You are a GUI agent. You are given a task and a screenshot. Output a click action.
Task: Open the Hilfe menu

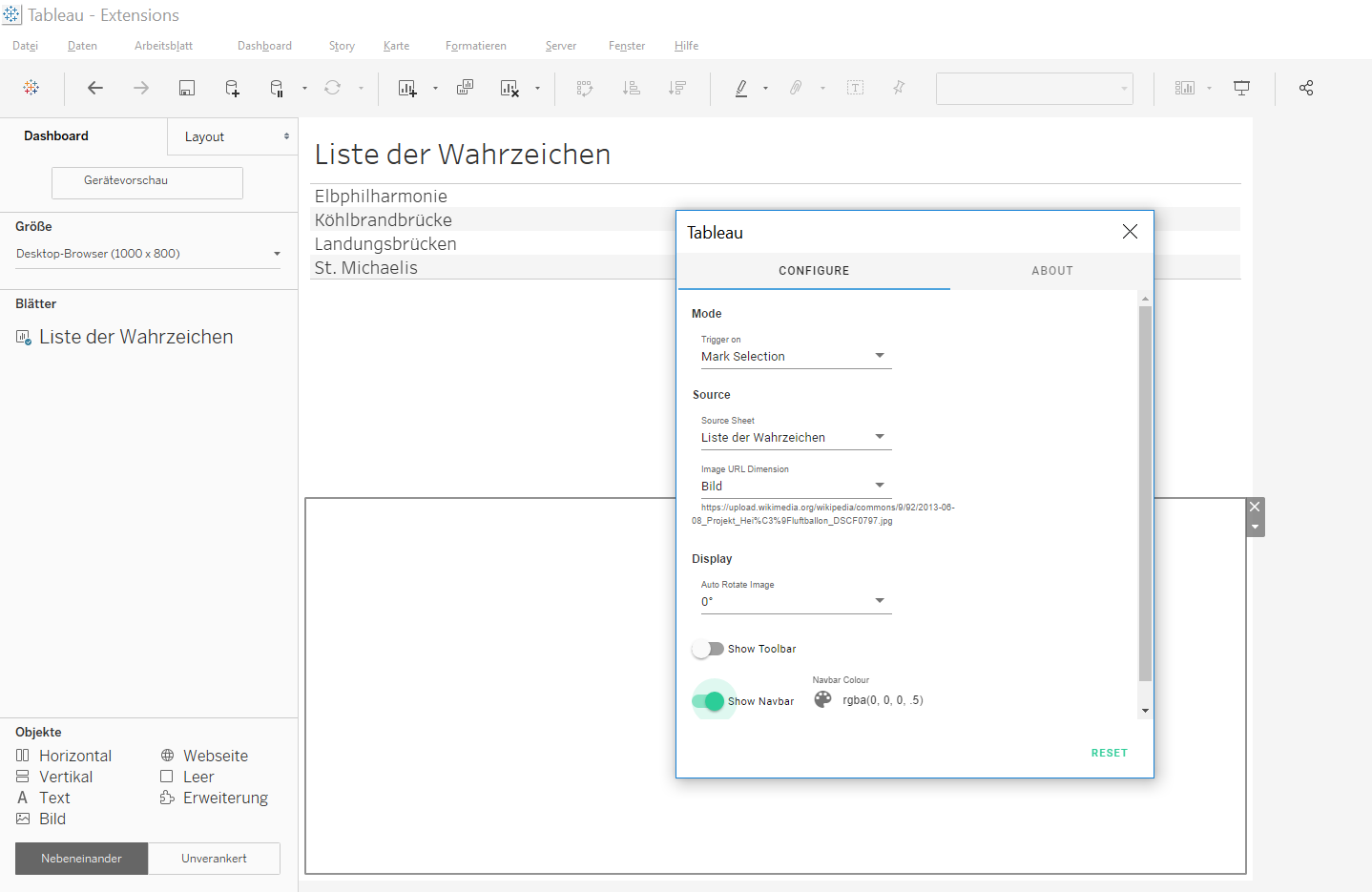[x=686, y=46]
